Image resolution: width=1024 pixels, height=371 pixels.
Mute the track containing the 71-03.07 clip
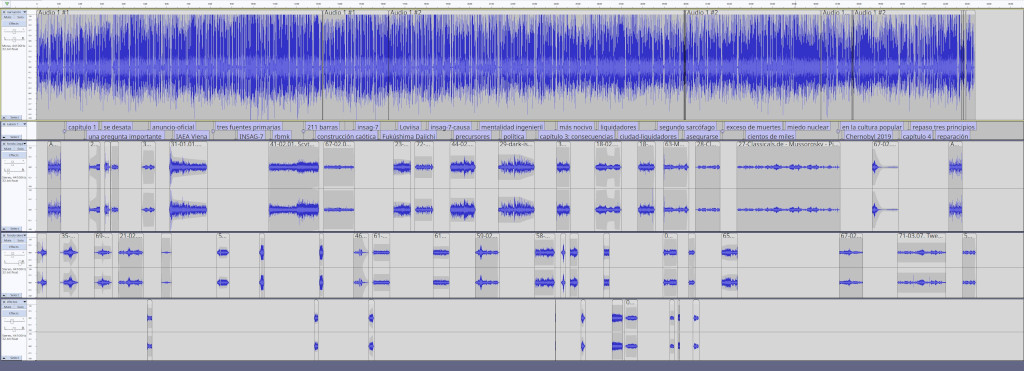pyautogui.click(x=8, y=240)
